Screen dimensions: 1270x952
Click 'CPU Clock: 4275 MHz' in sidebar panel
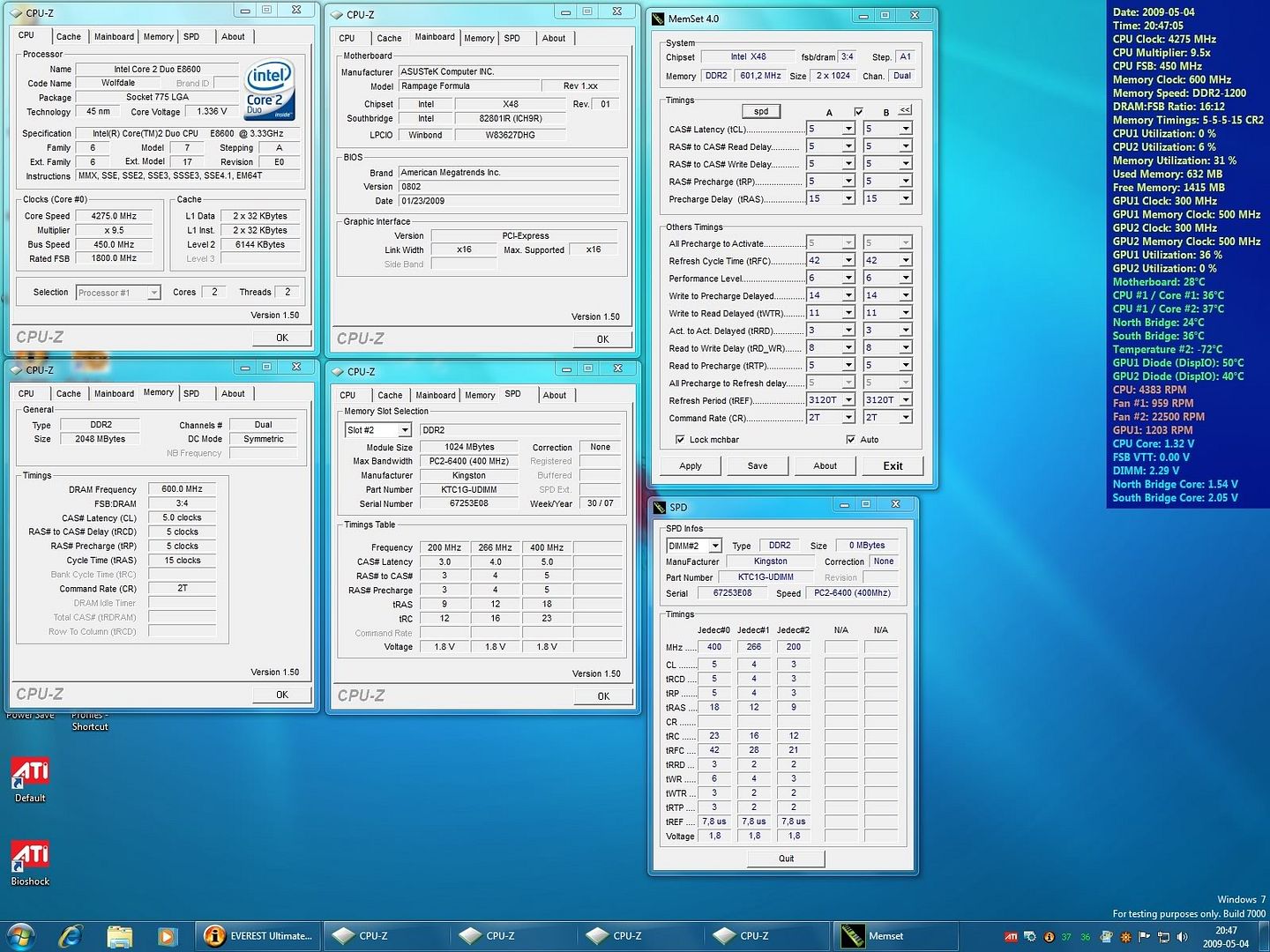1164,39
